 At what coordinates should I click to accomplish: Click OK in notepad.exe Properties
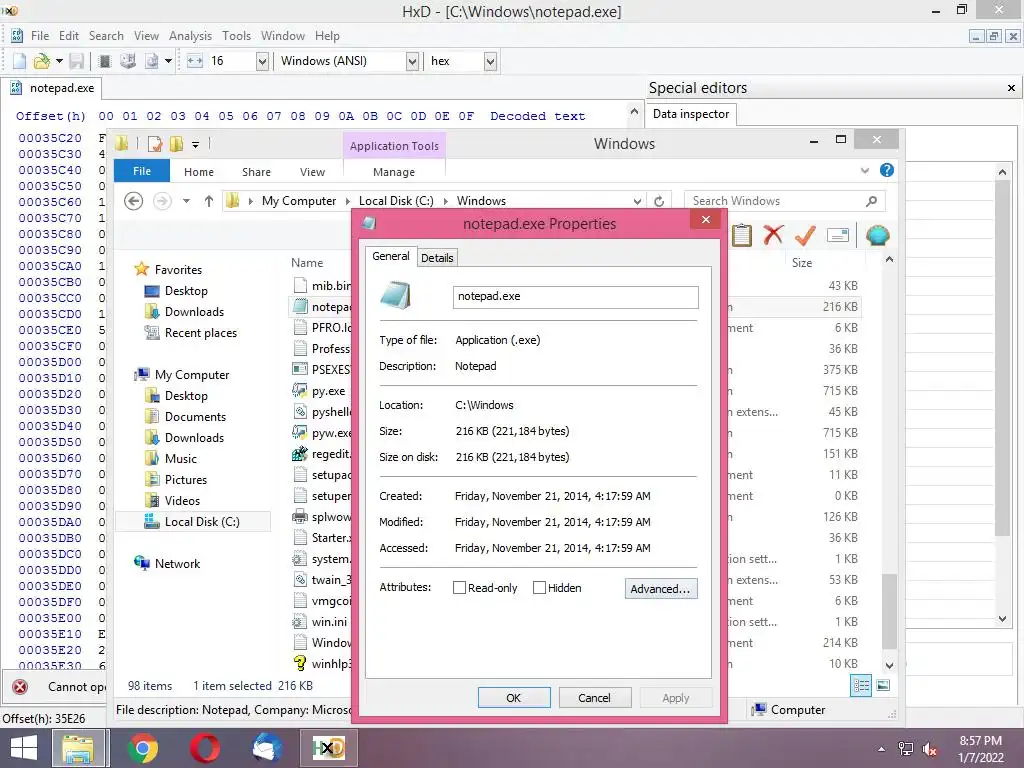pyautogui.click(x=514, y=697)
